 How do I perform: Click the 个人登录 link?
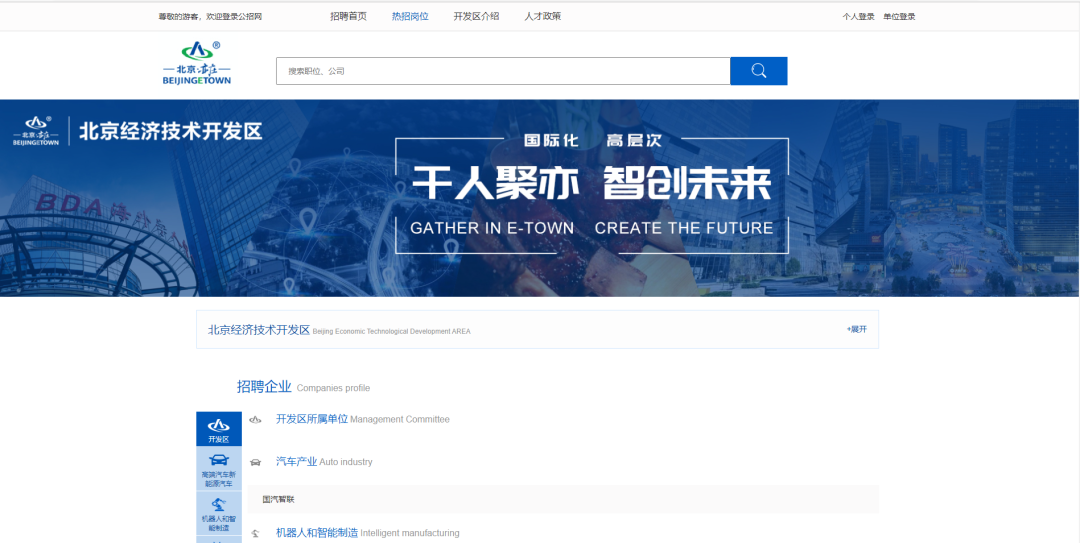pyautogui.click(x=858, y=16)
